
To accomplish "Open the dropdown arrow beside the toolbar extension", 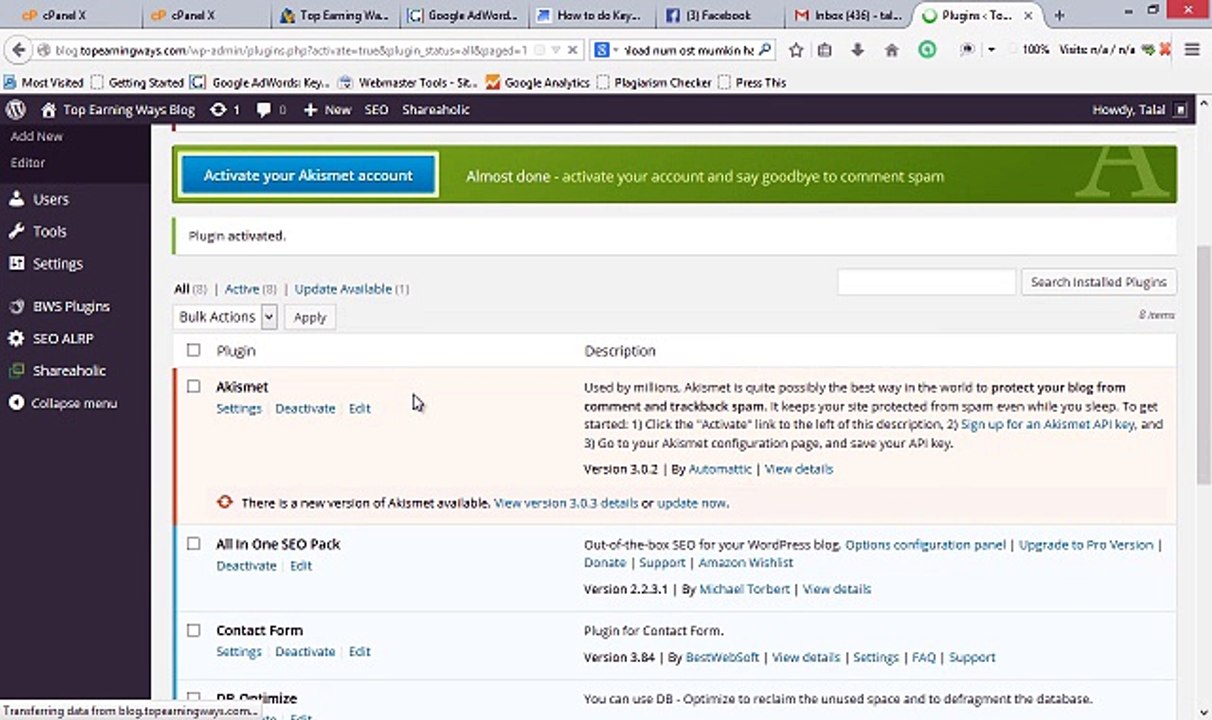I will [x=991, y=50].
